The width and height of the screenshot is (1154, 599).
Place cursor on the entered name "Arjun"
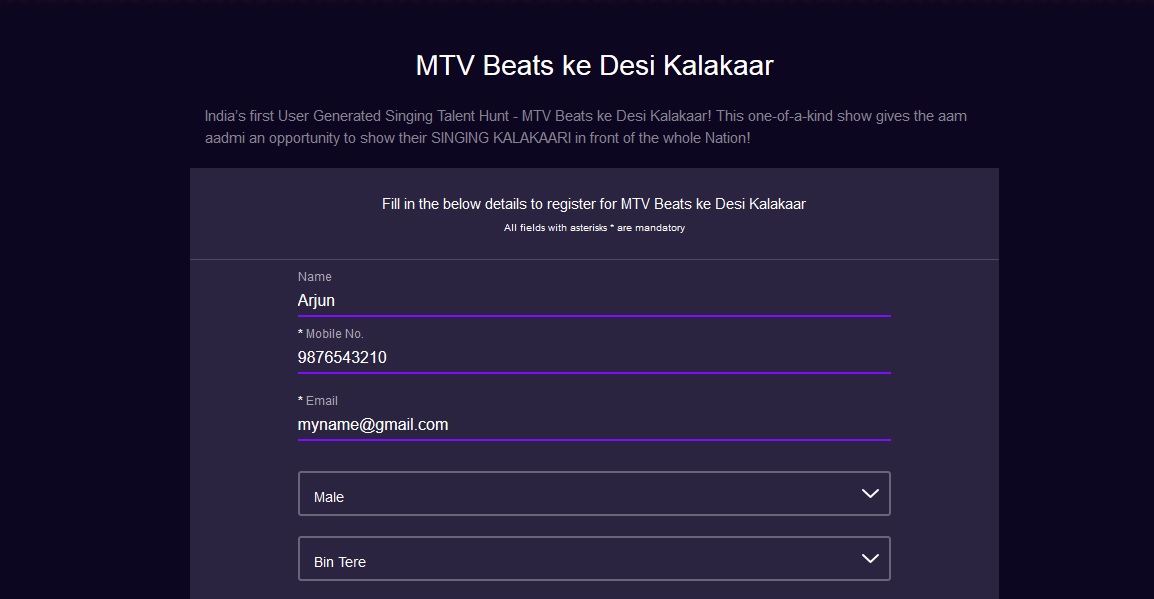coord(316,300)
